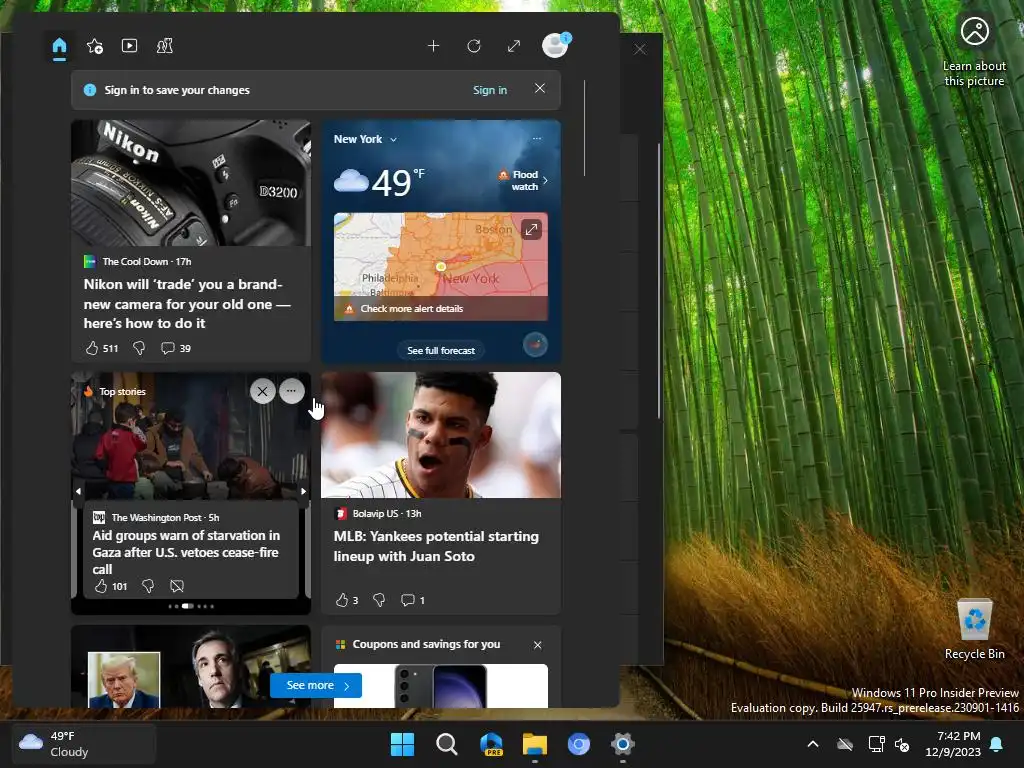The image size is (1024, 768).
Task: Close the Coupons and savings card
Action: (537, 645)
